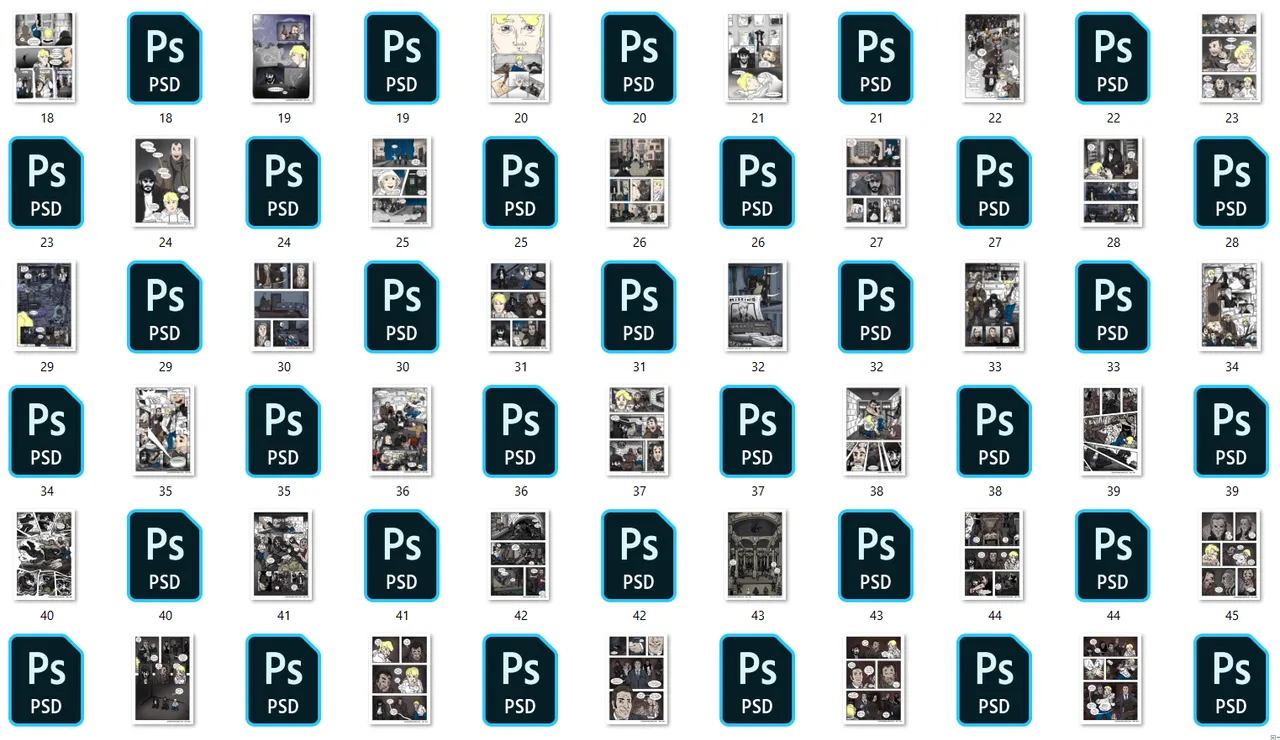Select the PSD file icon named 34
Viewport: 1280px width, 740px height.
point(46,432)
